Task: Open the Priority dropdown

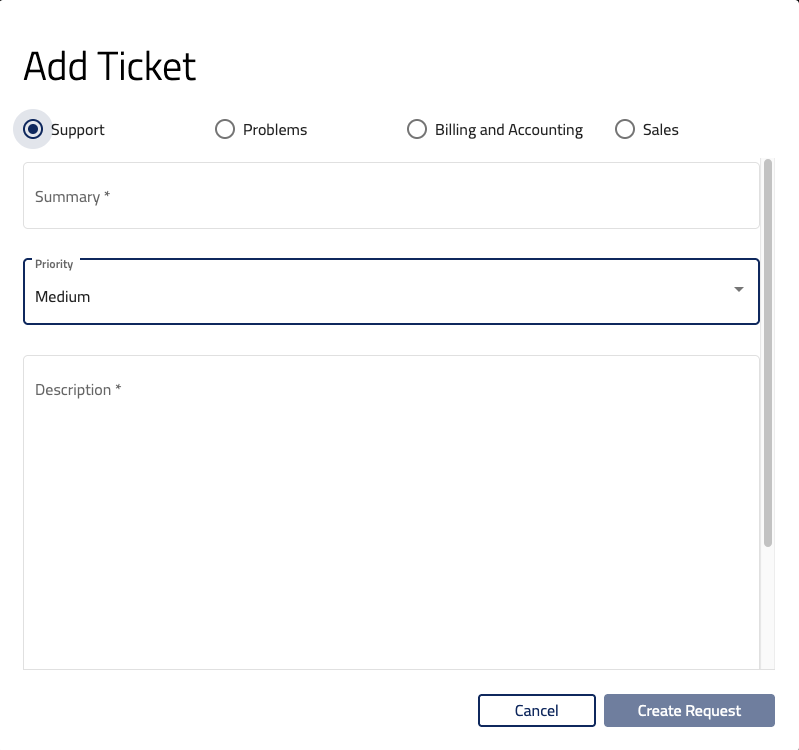Action: point(391,296)
